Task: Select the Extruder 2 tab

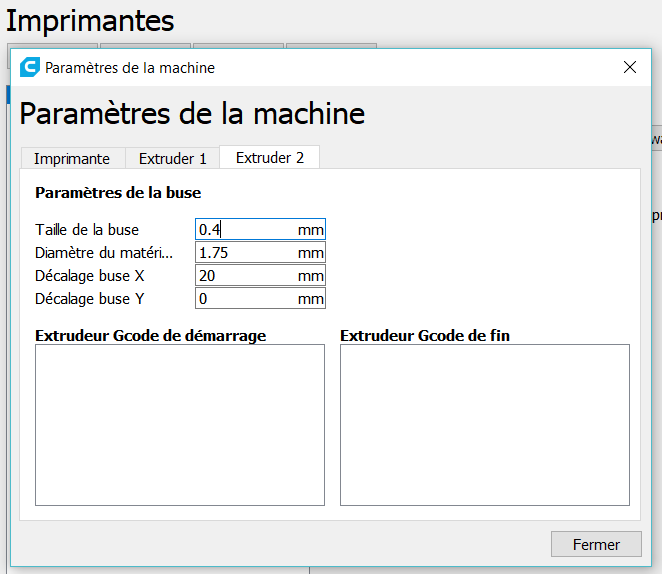Action: click(x=270, y=158)
